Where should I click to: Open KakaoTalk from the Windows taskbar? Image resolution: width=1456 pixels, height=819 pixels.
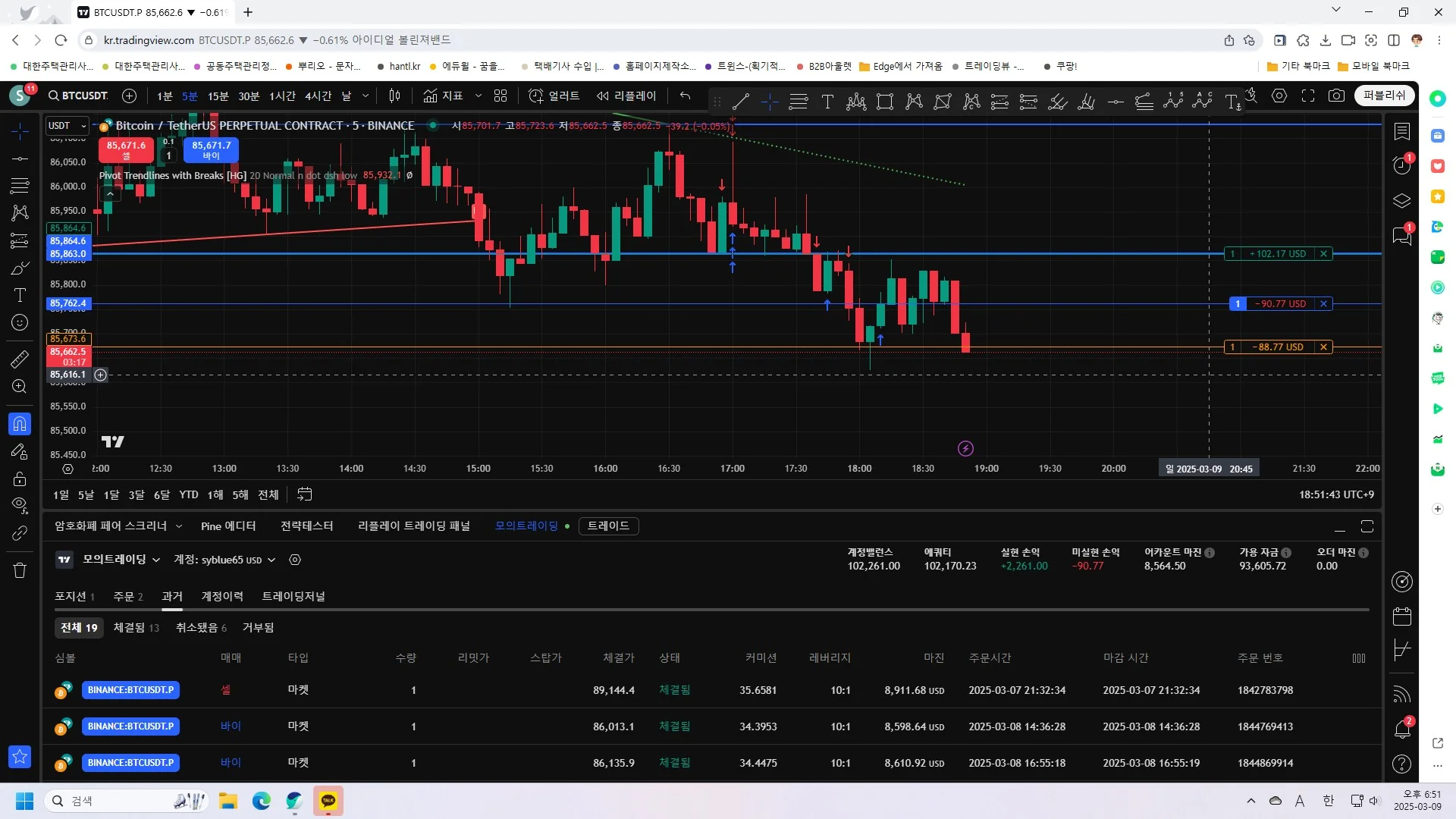[328, 801]
